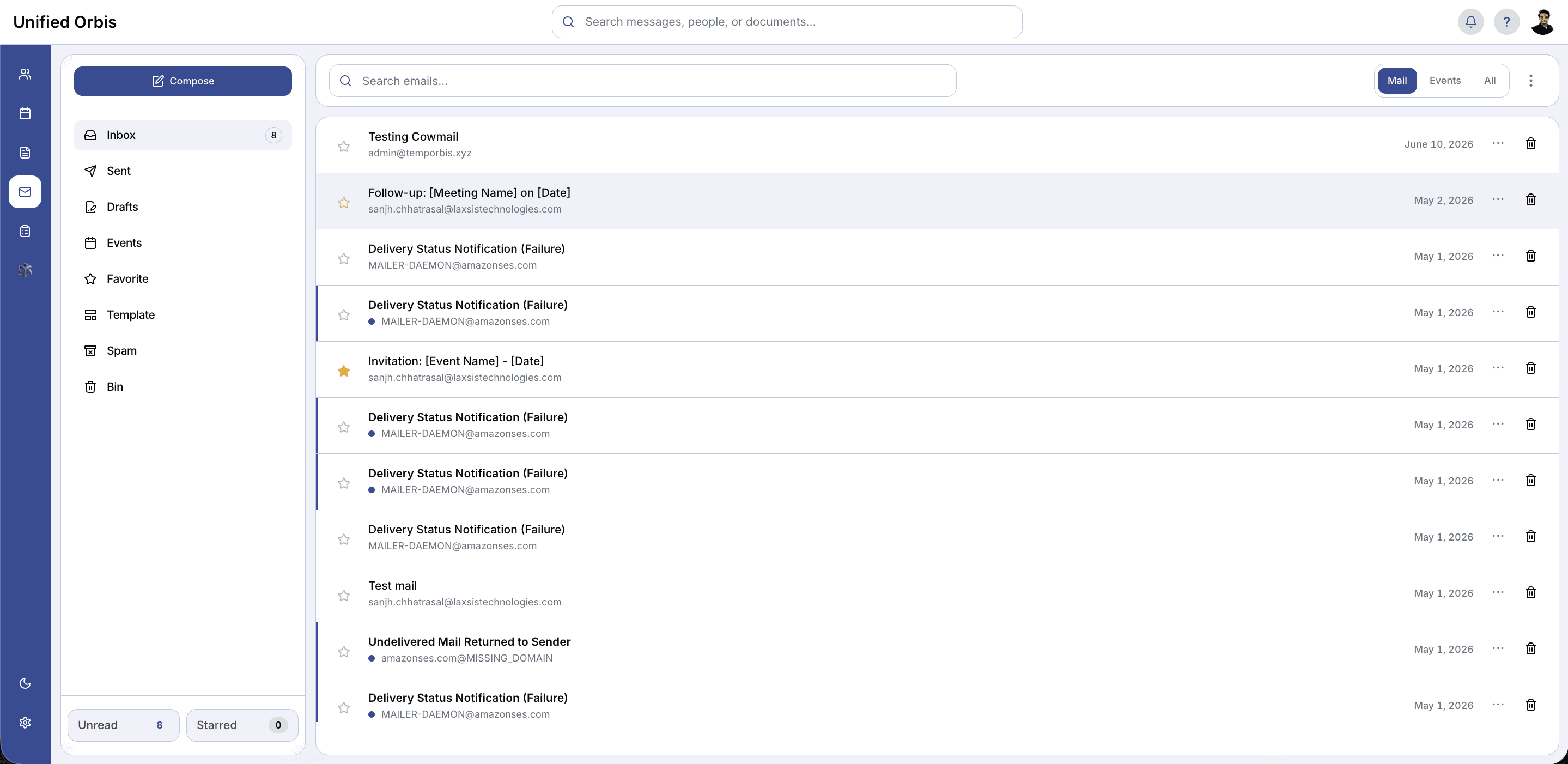
Task: Toggle dark mode moon icon
Action: (x=25, y=683)
